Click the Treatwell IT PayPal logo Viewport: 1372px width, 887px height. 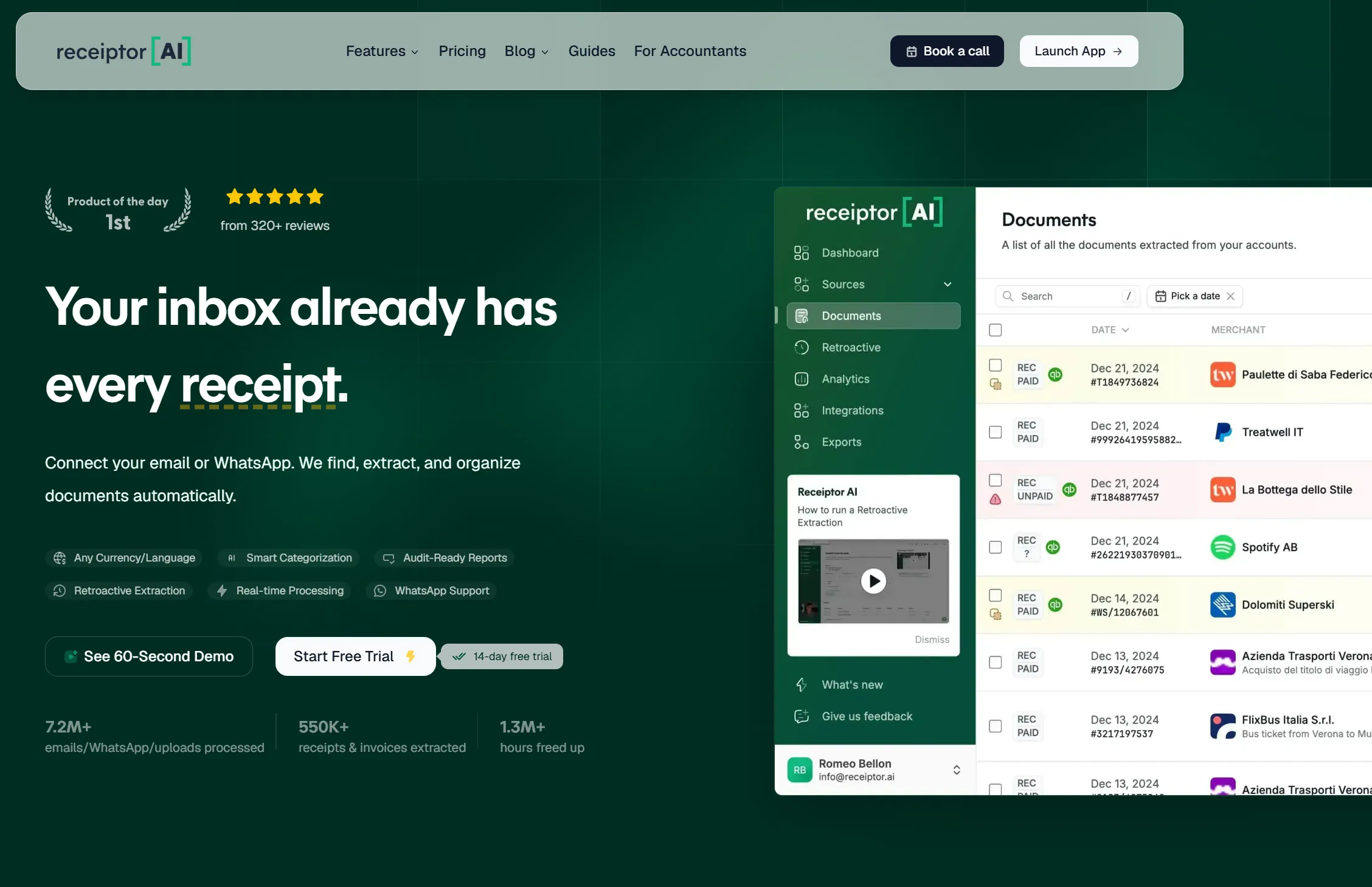click(1223, 433)
